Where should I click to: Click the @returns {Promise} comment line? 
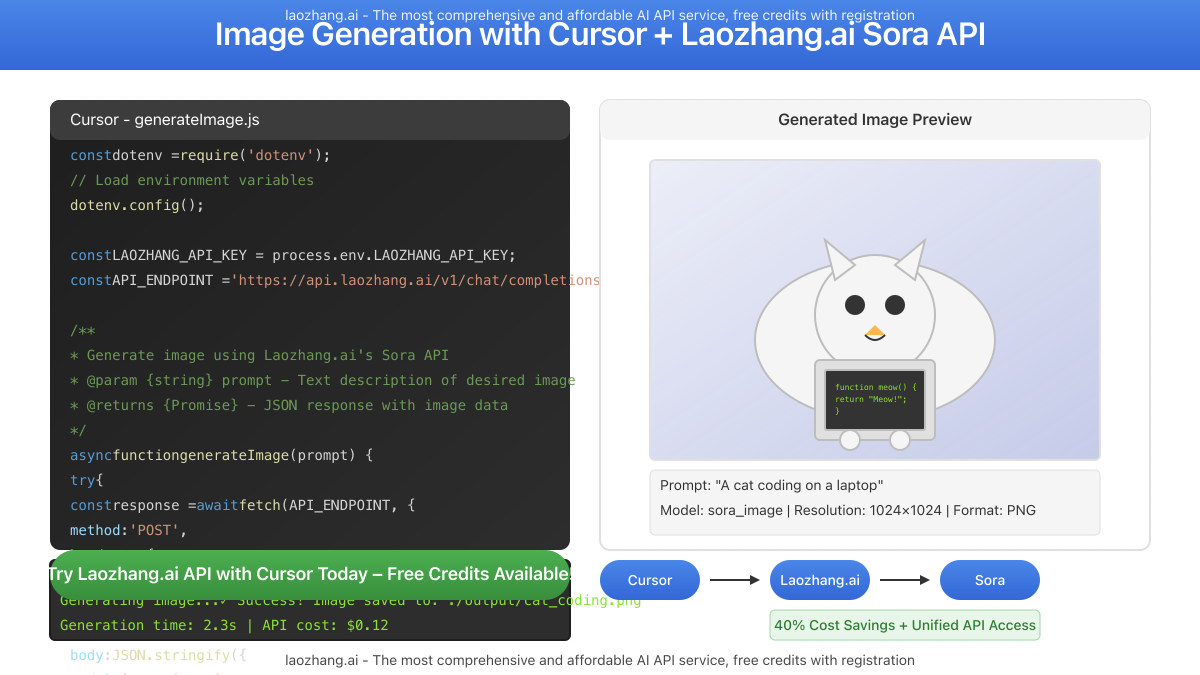point(289,405)
